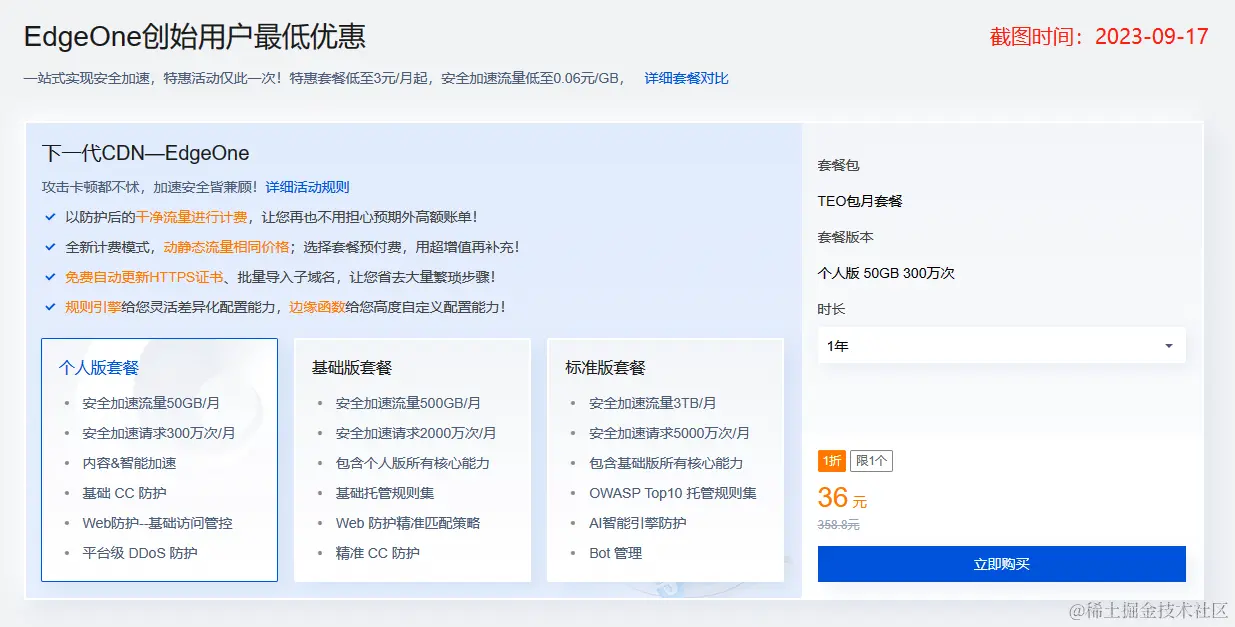Click the highlighted 边缘函数 text

317,307
